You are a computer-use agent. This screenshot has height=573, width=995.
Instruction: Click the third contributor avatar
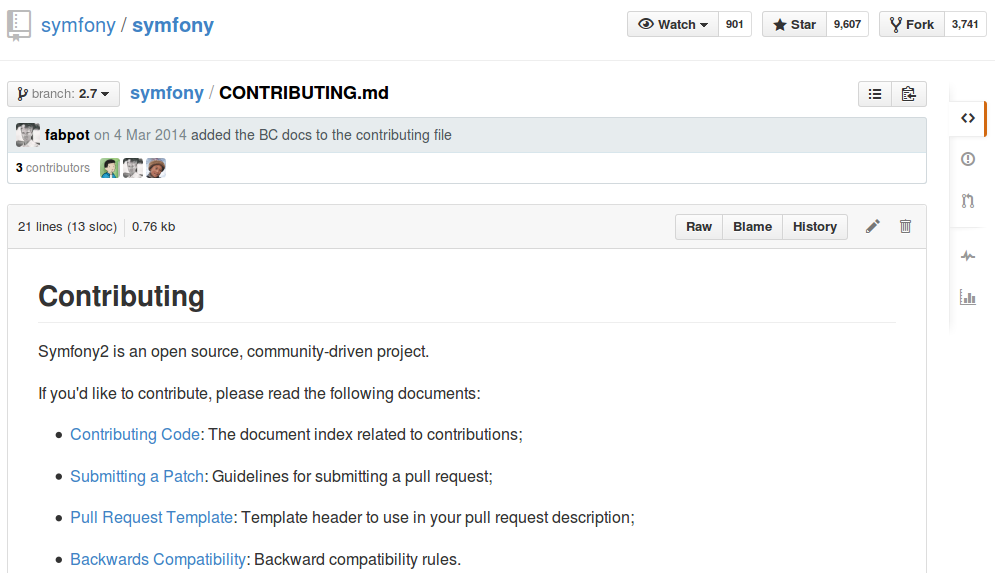coord(156,168)
